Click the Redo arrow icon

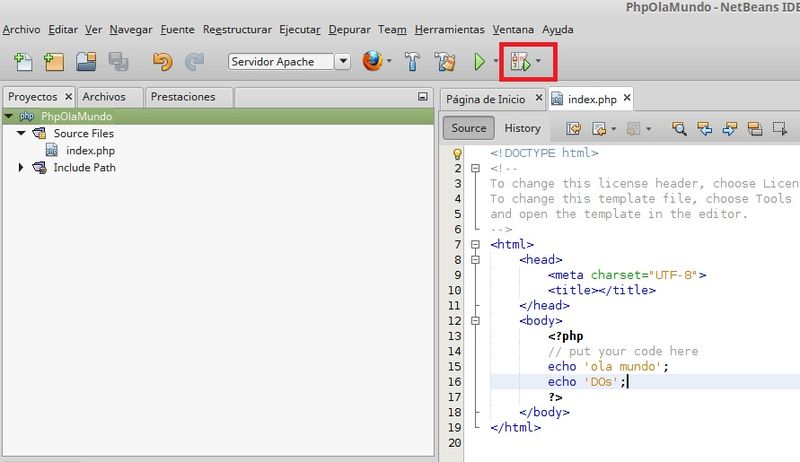point(194,62)
